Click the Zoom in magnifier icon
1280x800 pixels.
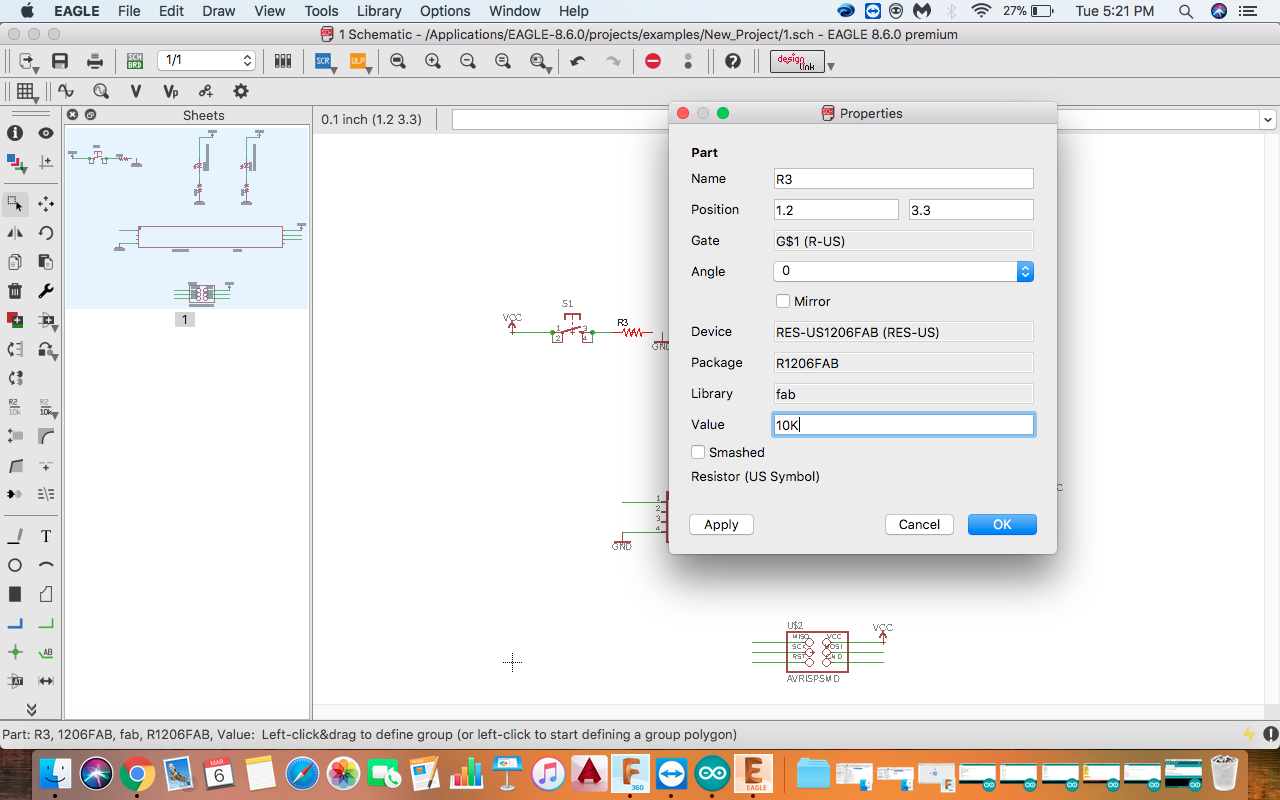(x=433, y=61)
